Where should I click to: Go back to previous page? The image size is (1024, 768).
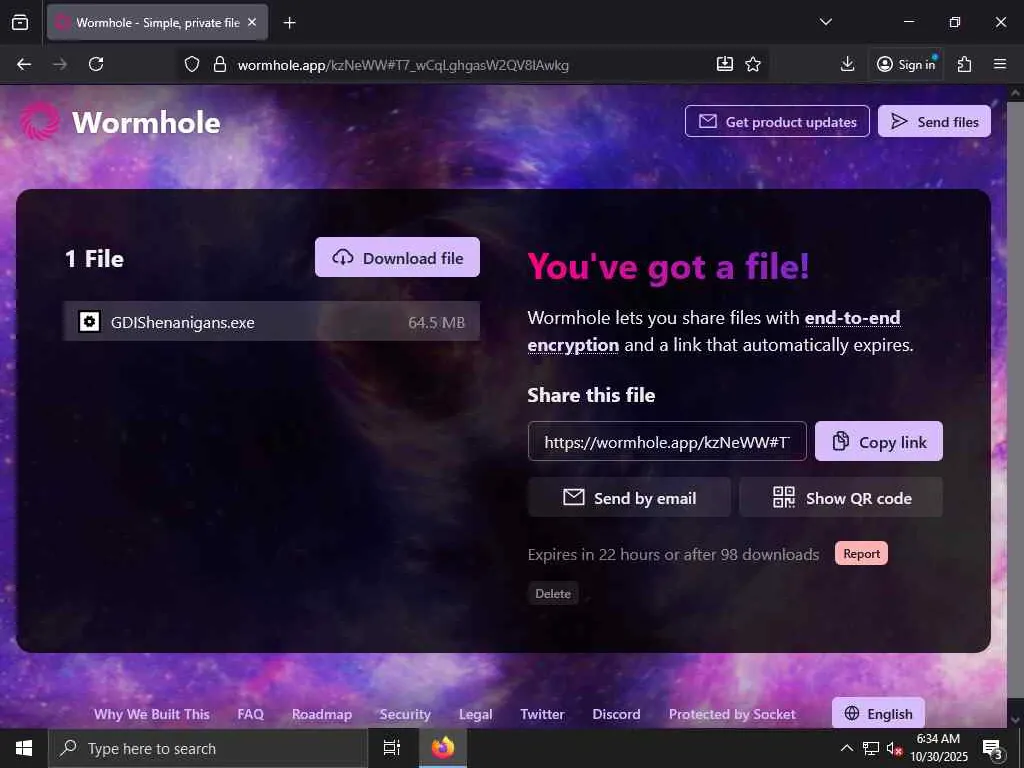24,64
